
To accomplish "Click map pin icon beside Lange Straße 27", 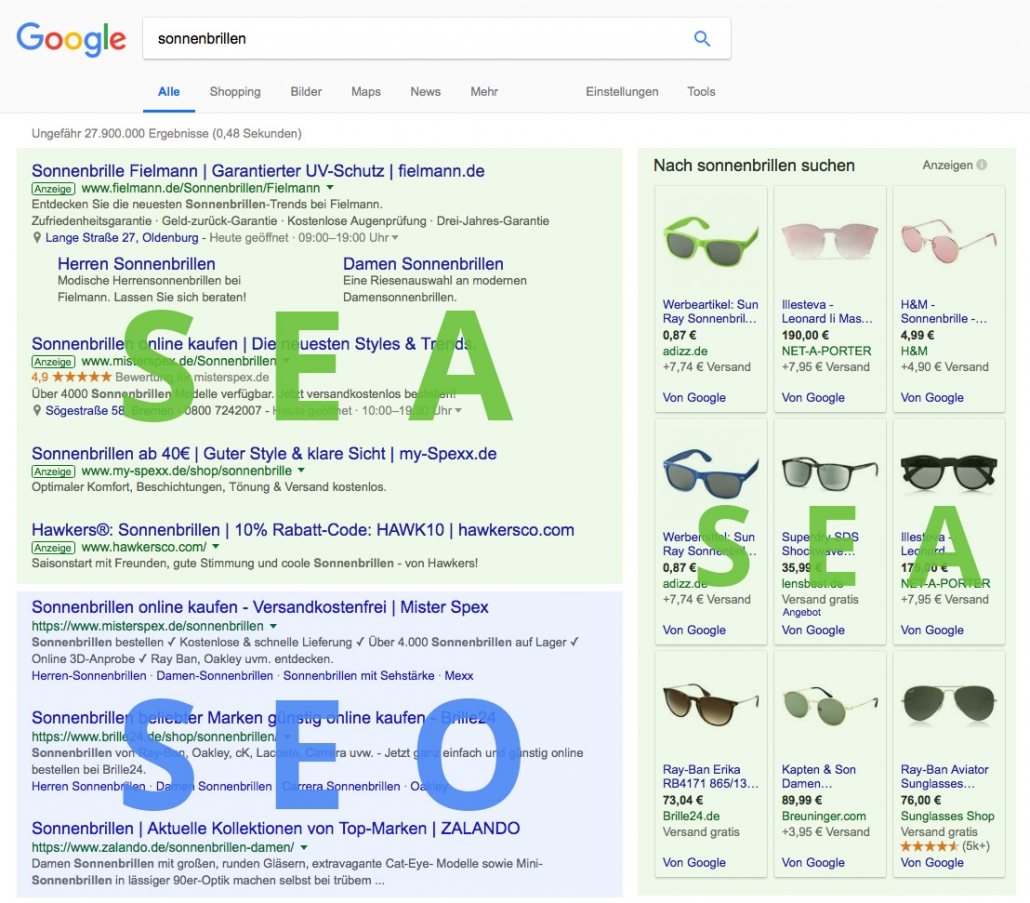I will pyautogui.click(x=37, y=238).
